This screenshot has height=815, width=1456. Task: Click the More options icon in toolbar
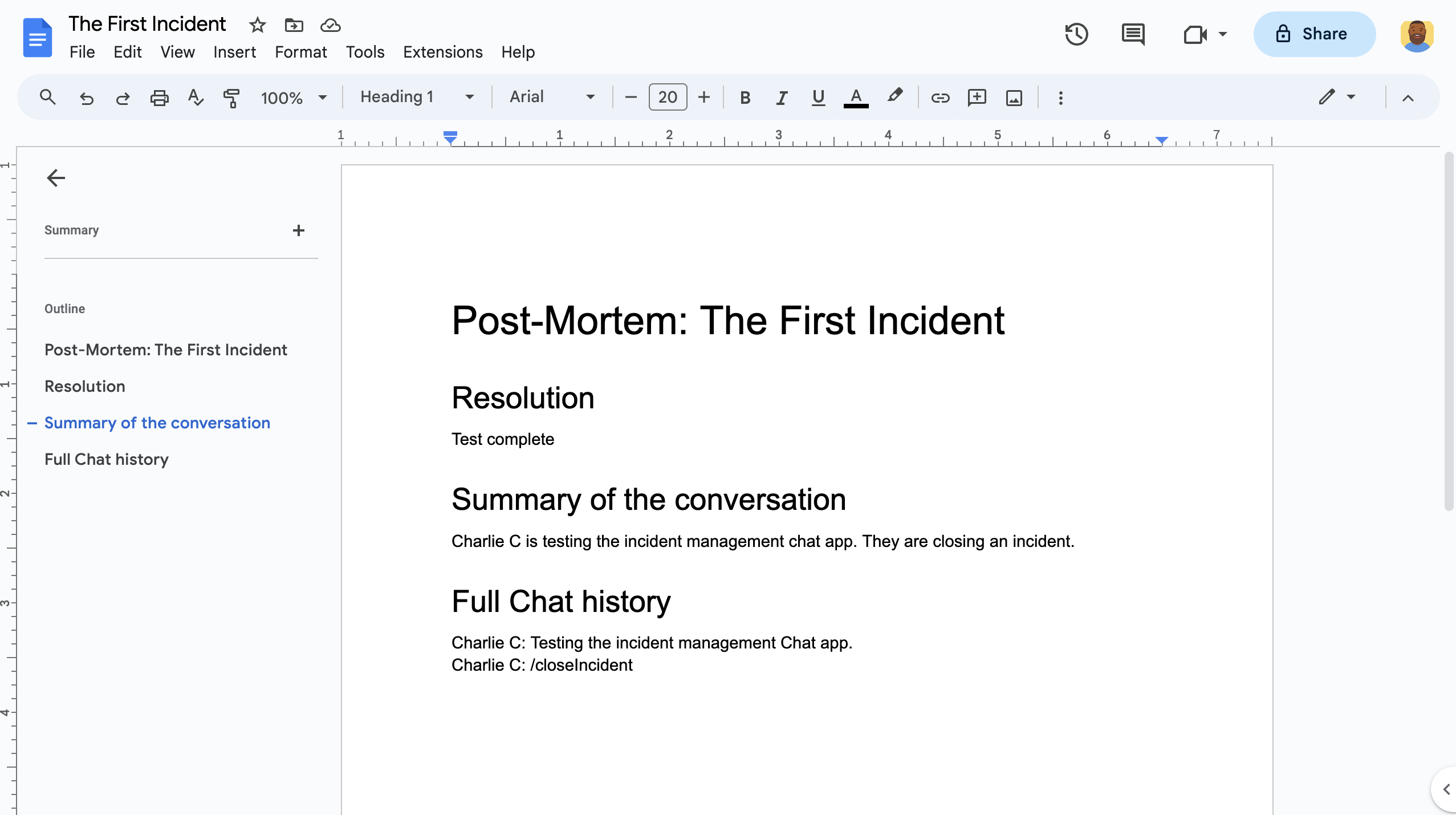click(x=1059, y=97)
